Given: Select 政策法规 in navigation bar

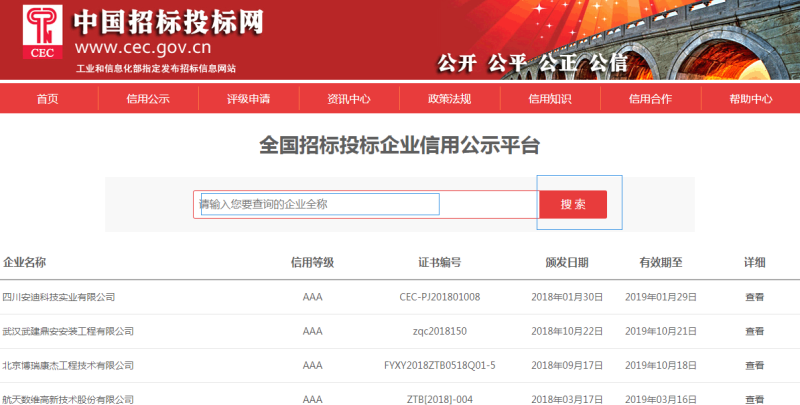Looking at the screenshot, I should click(449, 99).
